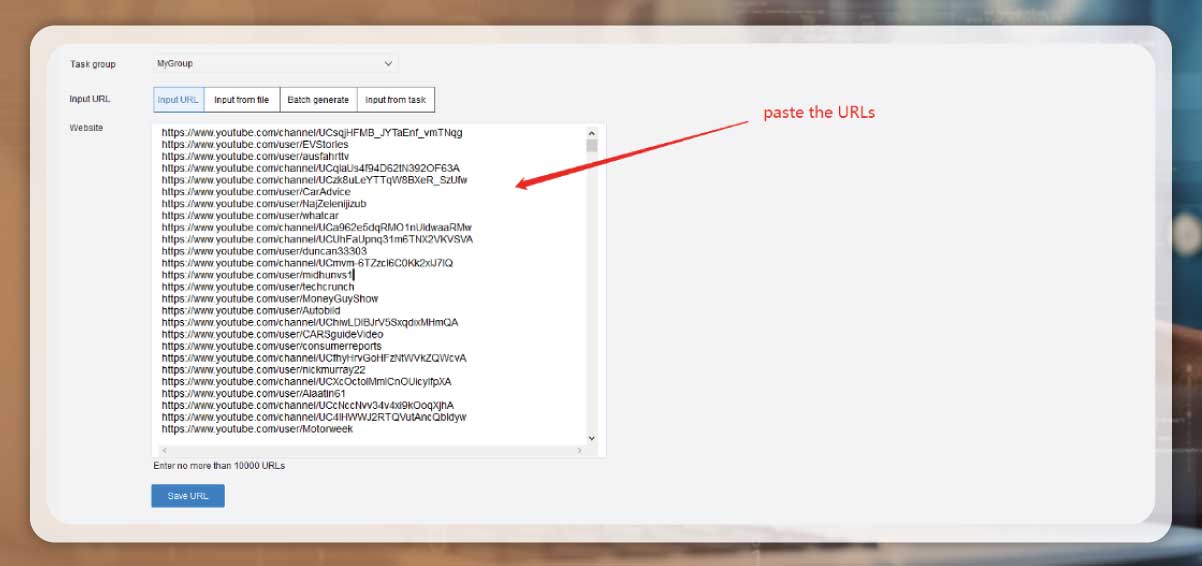Click the URL line ending in user/midhunvs1
1202x566 pixels.
[257, 275]
